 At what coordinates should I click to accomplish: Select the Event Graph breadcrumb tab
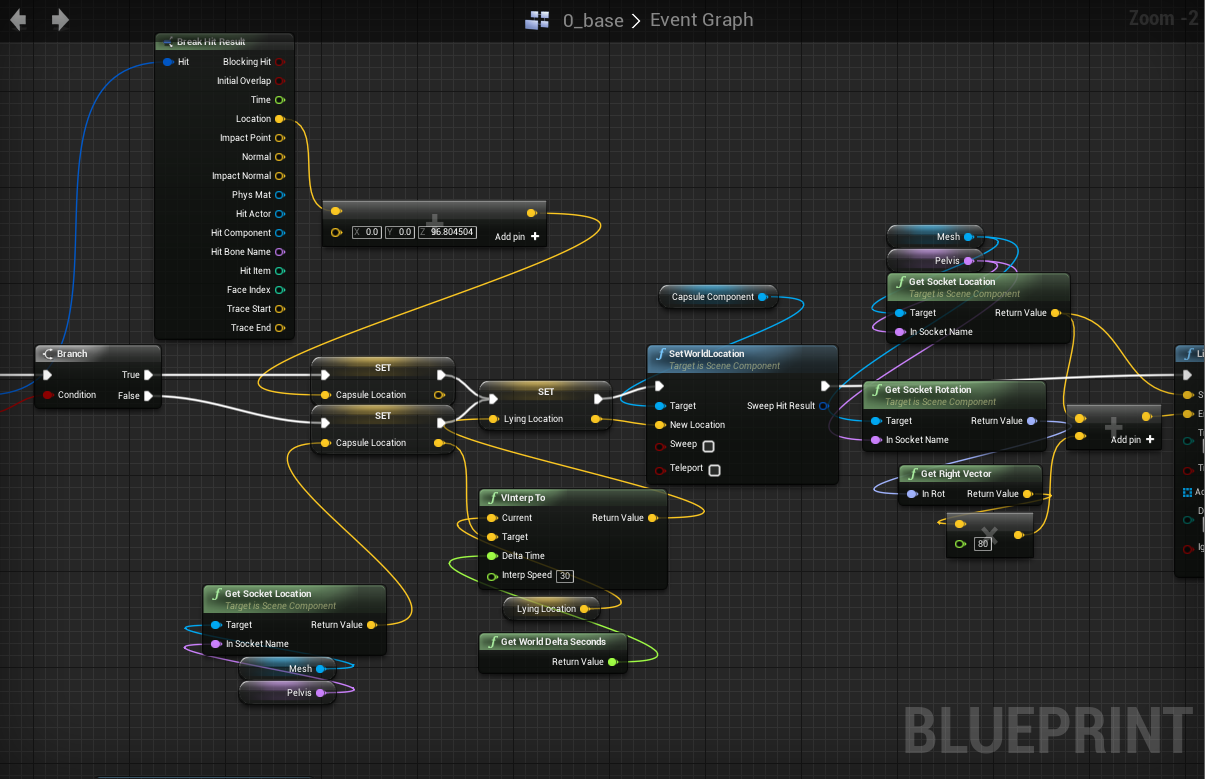pos(701,19)
